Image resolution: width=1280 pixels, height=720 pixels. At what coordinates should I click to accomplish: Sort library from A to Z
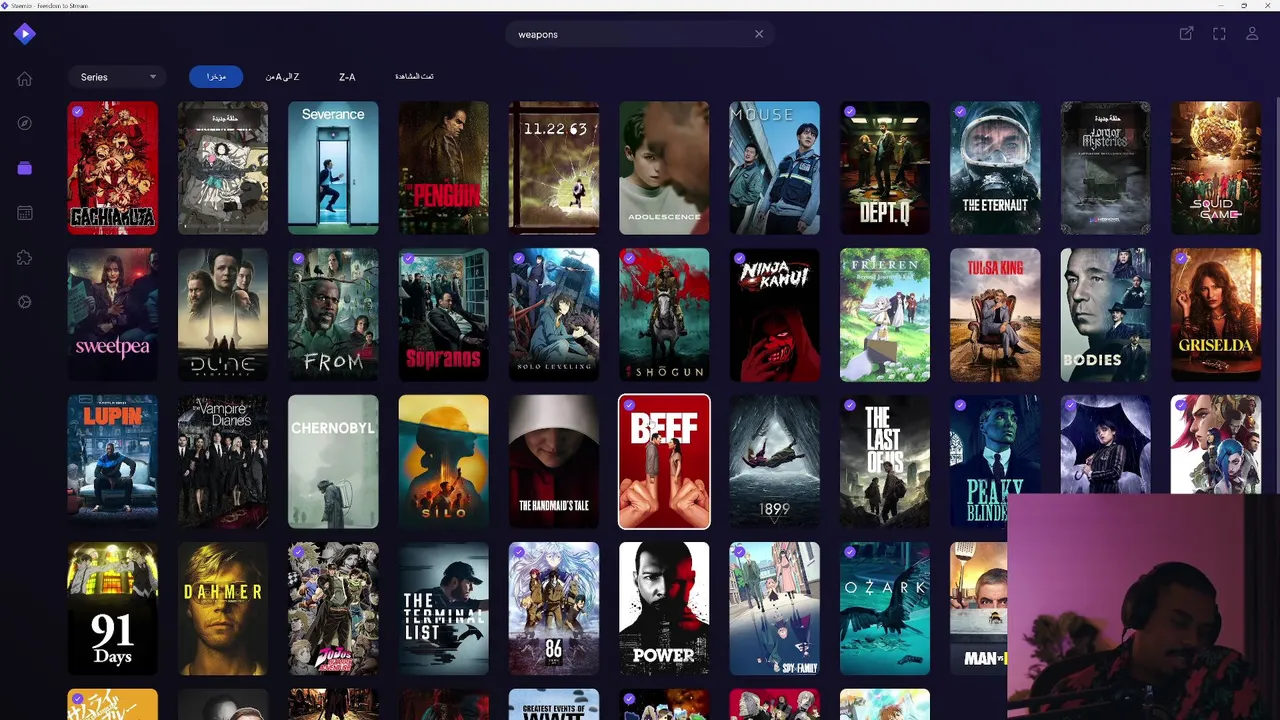282,77
